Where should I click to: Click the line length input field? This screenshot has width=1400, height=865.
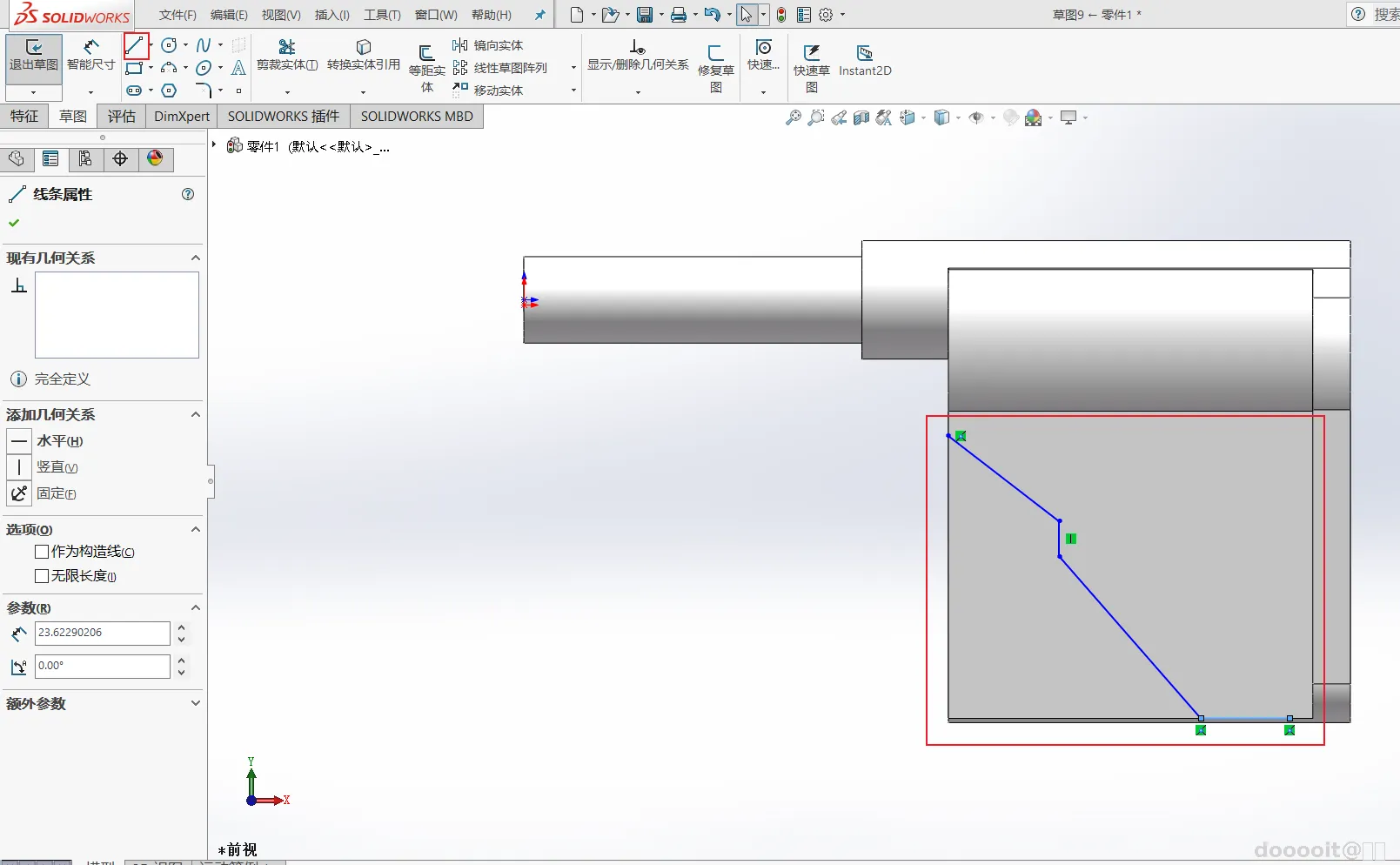click(x=102, y=633)
